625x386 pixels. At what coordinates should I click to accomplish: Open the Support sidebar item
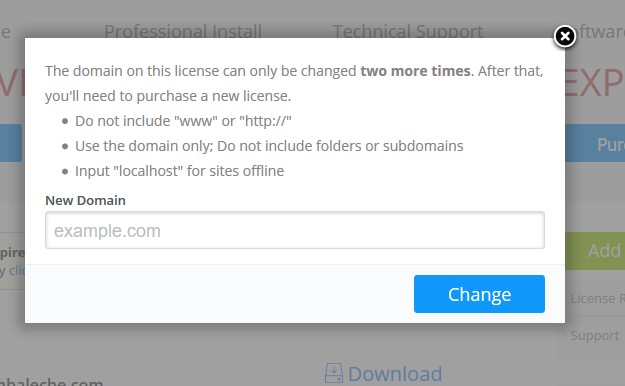click(595, 335)
